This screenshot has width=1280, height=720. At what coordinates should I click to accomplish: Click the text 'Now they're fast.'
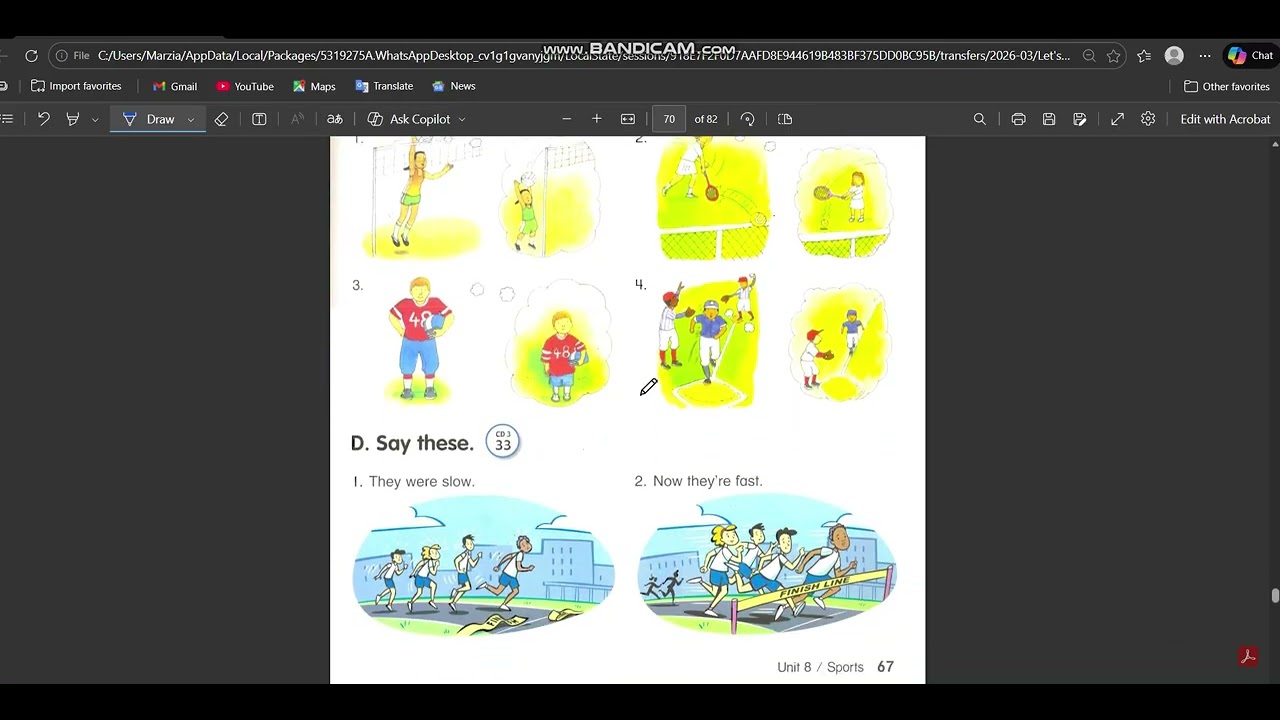708,481
